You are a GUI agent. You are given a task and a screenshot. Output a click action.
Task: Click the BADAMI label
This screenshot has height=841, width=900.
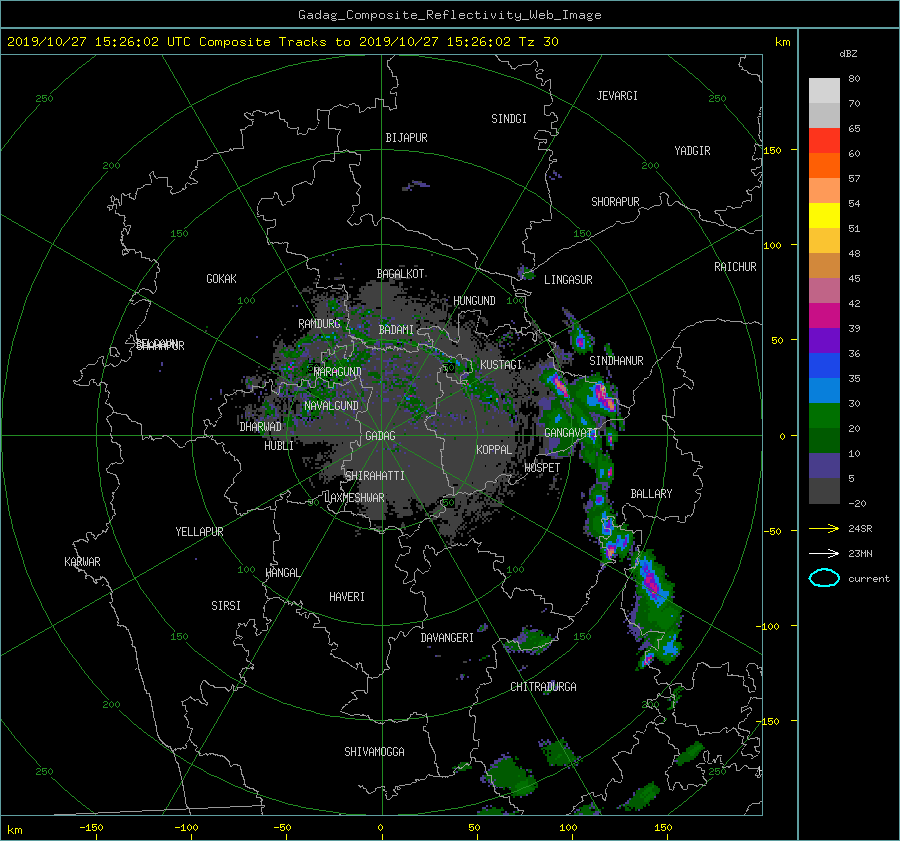coord(396,330)
